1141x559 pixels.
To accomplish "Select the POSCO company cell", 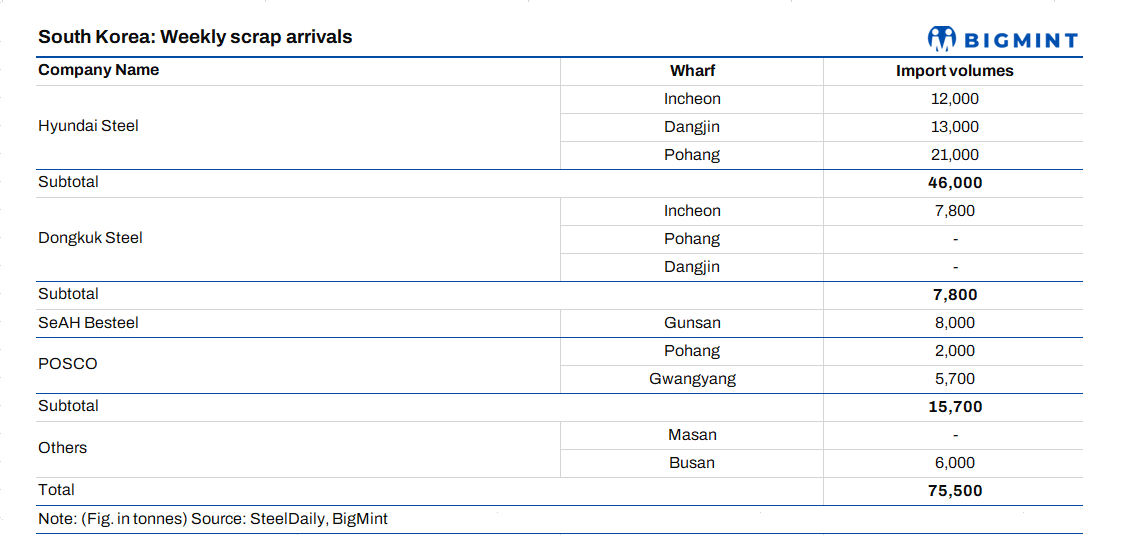I will point(68,364).
